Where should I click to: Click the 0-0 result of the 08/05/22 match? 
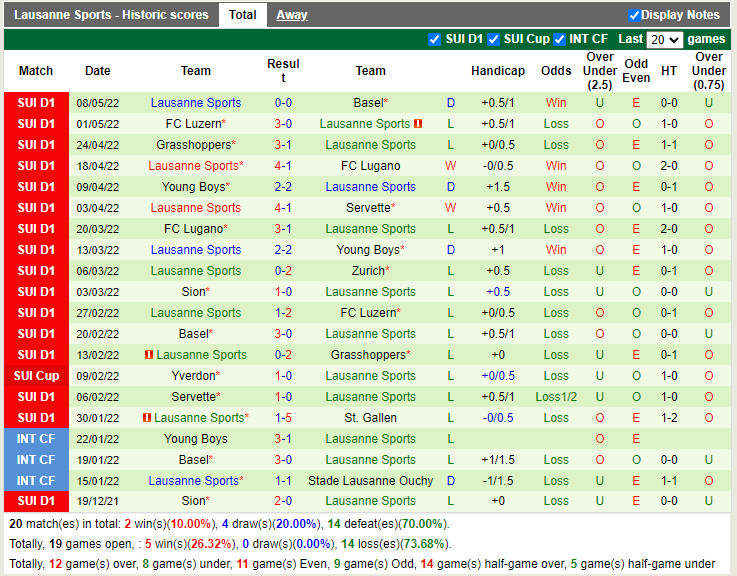283,103
